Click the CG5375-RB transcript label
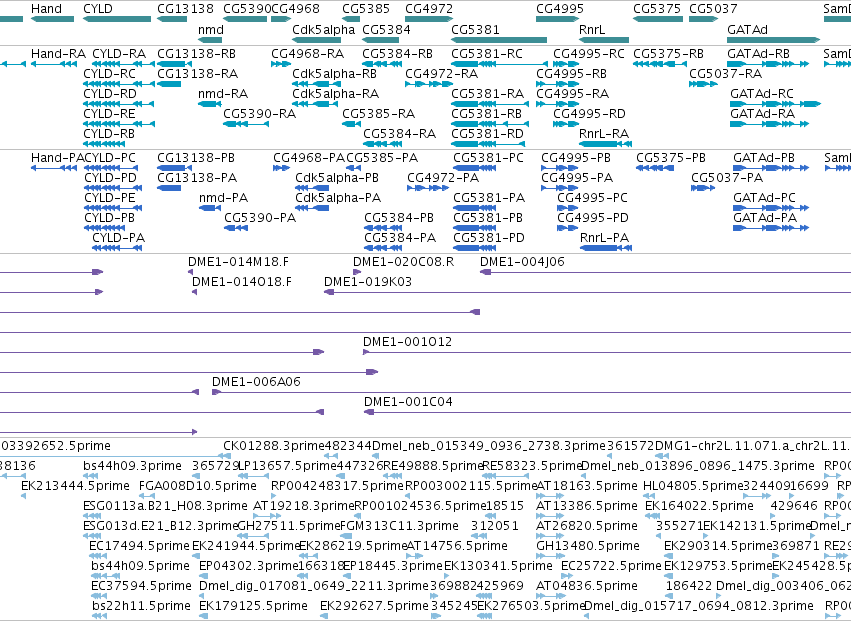Screen dimensions: 851x621 point(669,54)
